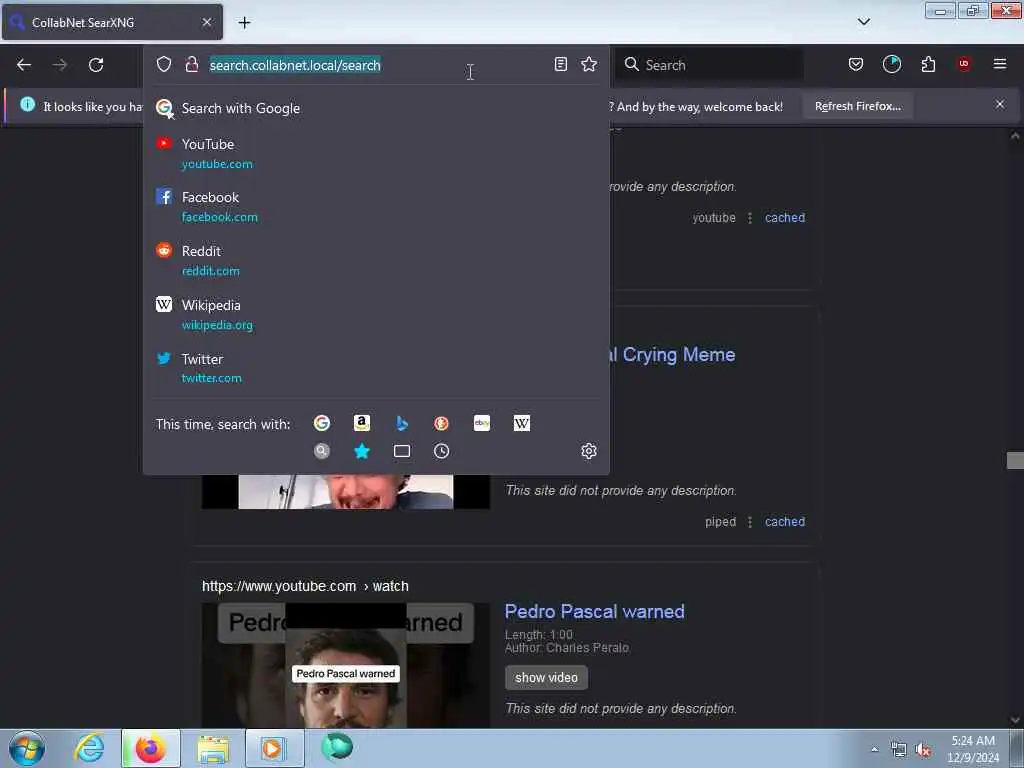Search open tabs with the tab icon
This screenshot has height=768, width=1024.
pos(402,451)
